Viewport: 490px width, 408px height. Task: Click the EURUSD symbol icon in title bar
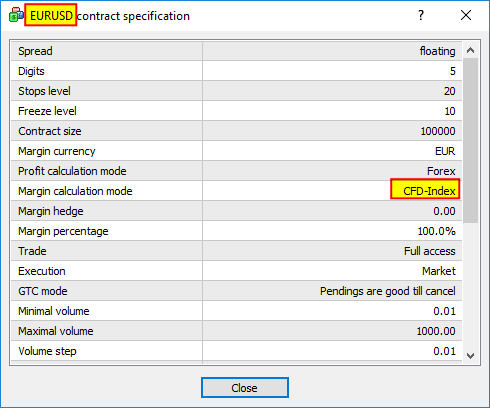tap(16, 15)
